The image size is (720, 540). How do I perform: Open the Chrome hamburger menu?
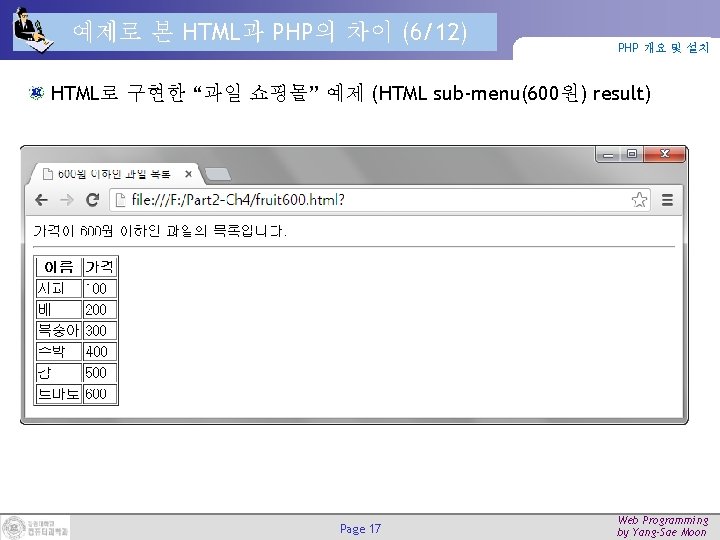tap(667, 200)
